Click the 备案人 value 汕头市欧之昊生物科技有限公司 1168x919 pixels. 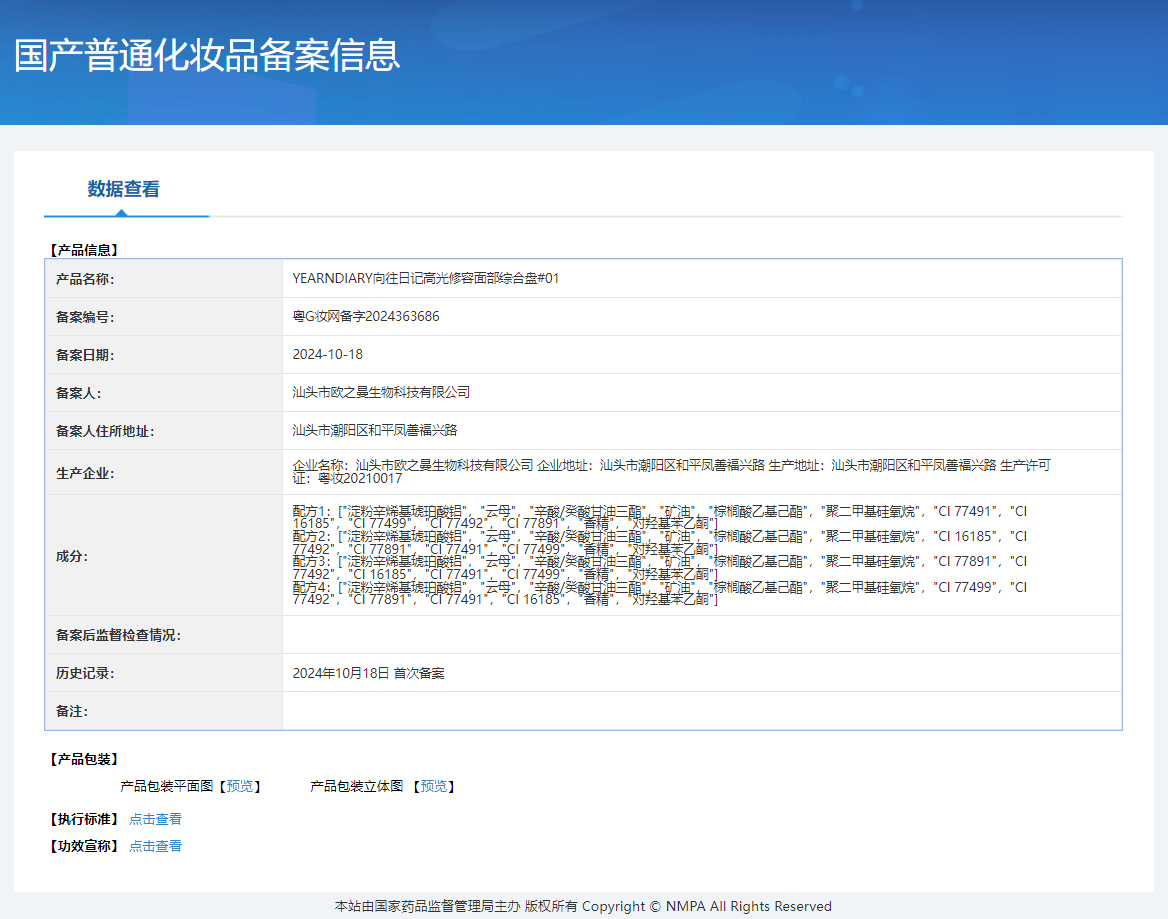[x=380, y=392]
